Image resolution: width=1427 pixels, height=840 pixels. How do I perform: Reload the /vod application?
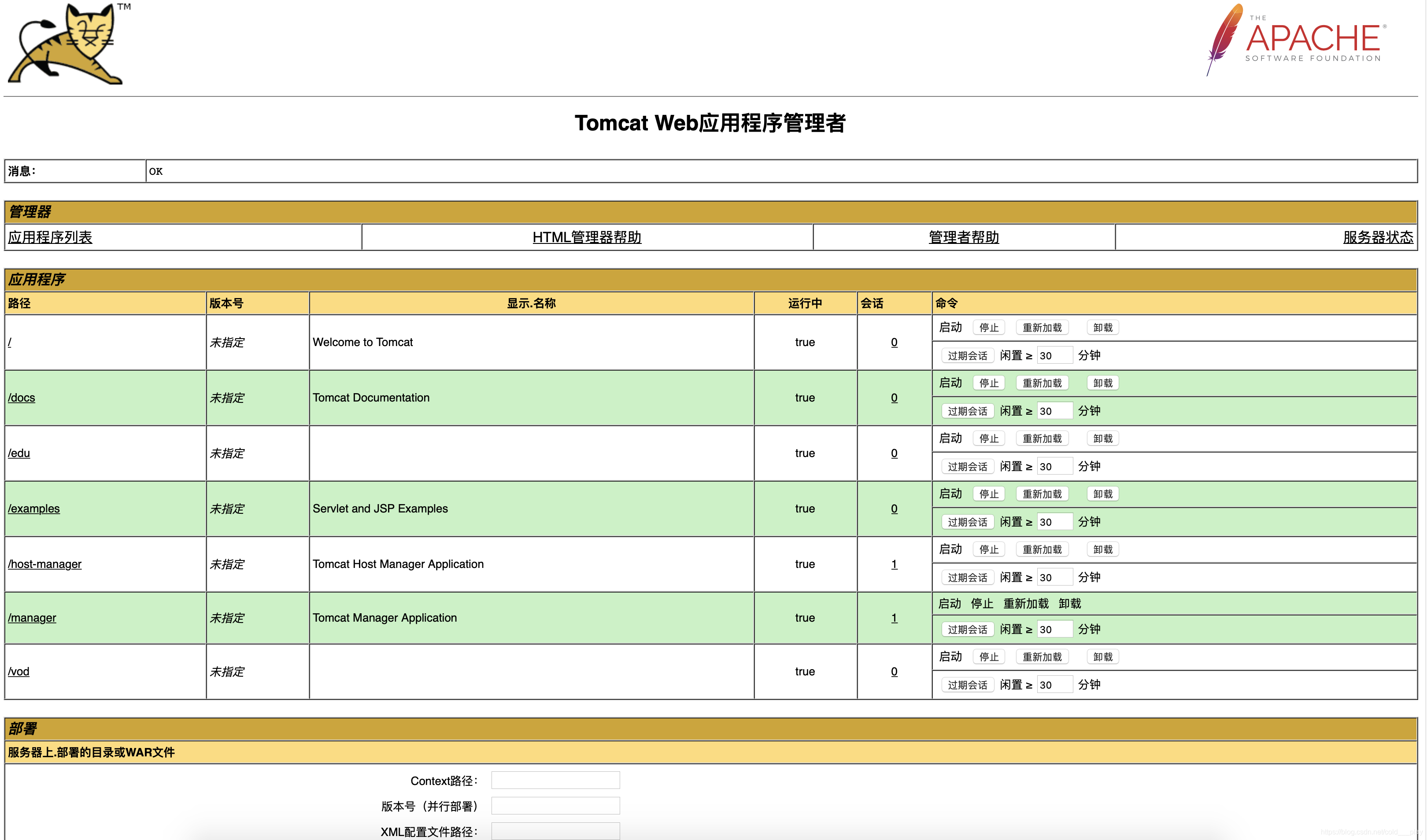[x=1042, y=656]
